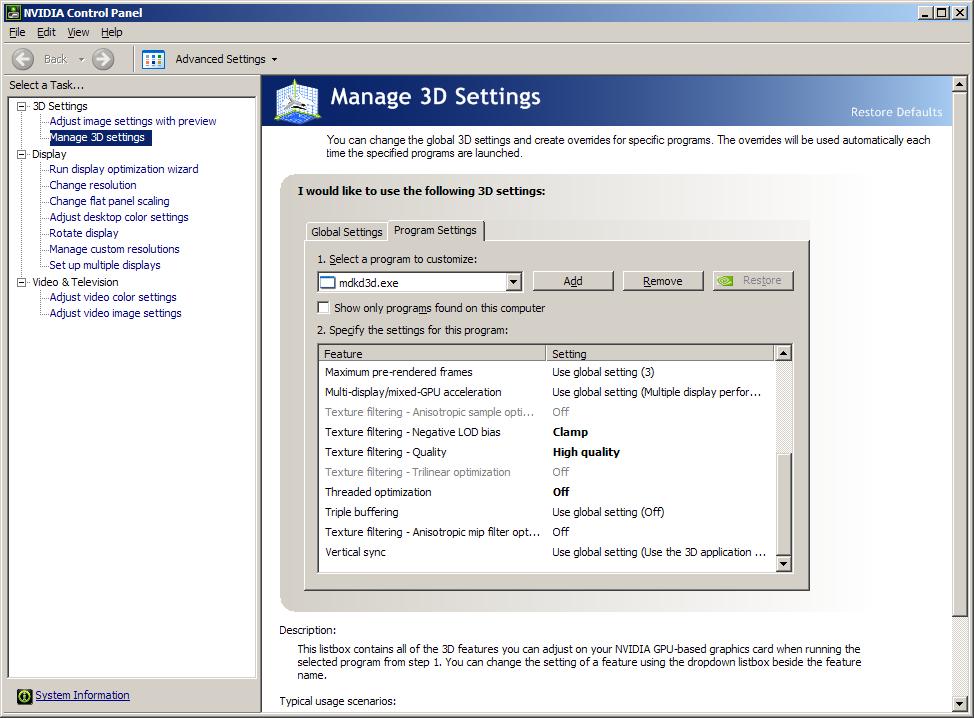Click main panel scroll down arrow

pos(960,704)
